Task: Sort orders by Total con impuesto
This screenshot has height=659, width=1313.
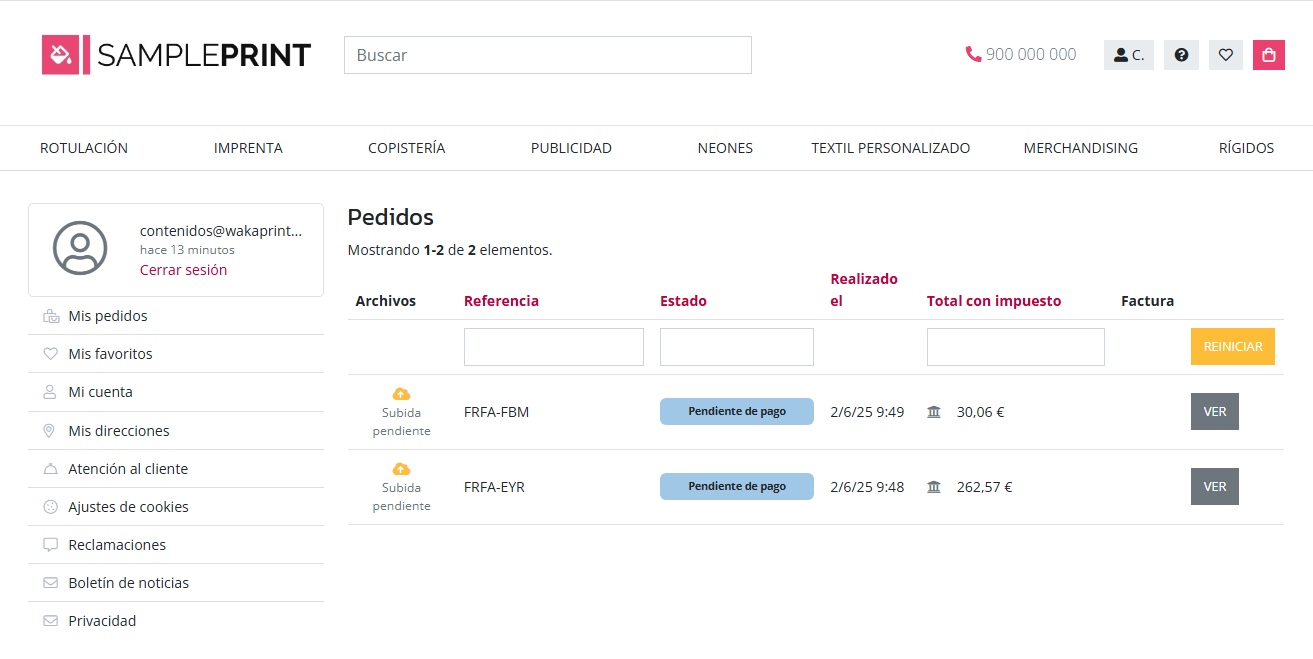Action: click(x=993, y=301)
